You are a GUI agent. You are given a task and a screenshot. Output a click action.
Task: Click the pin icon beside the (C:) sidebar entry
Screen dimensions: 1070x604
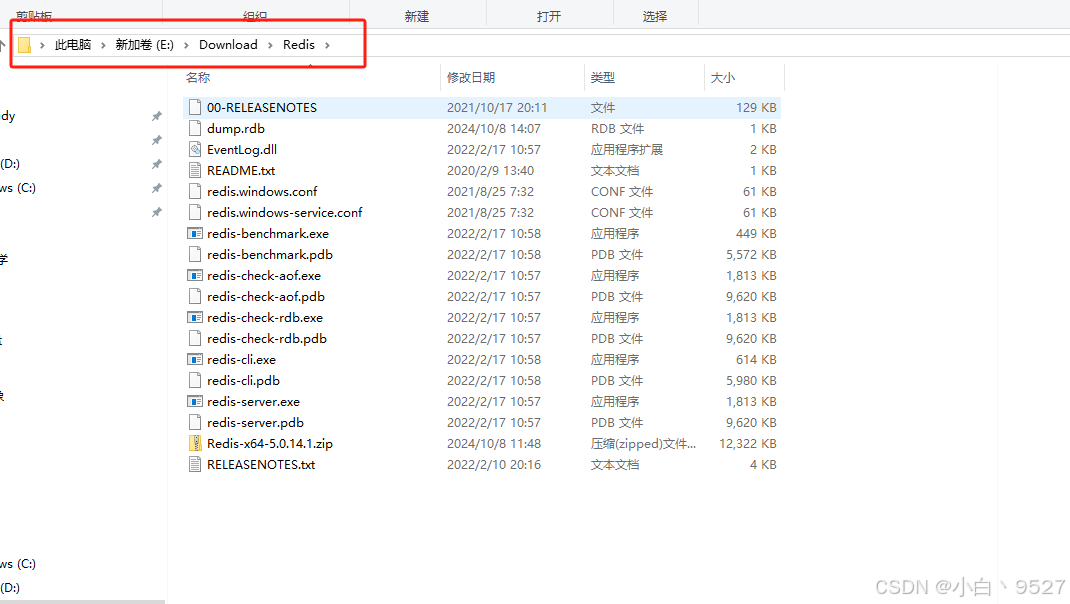coord(157,188)
